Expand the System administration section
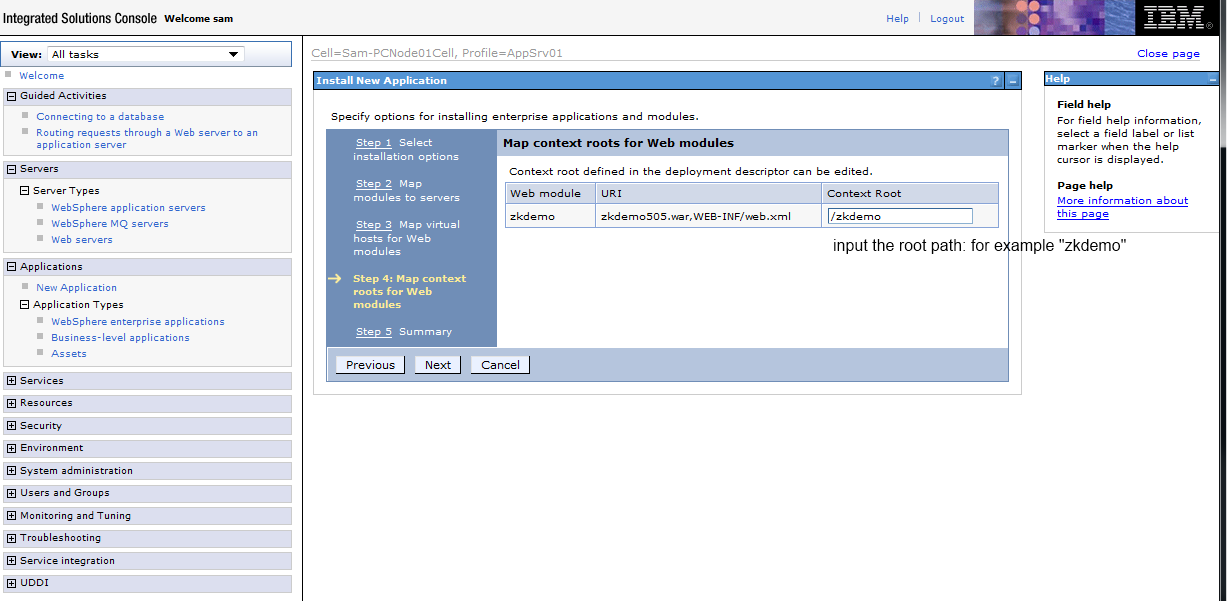1227x601 pixels. coord(12,471)
